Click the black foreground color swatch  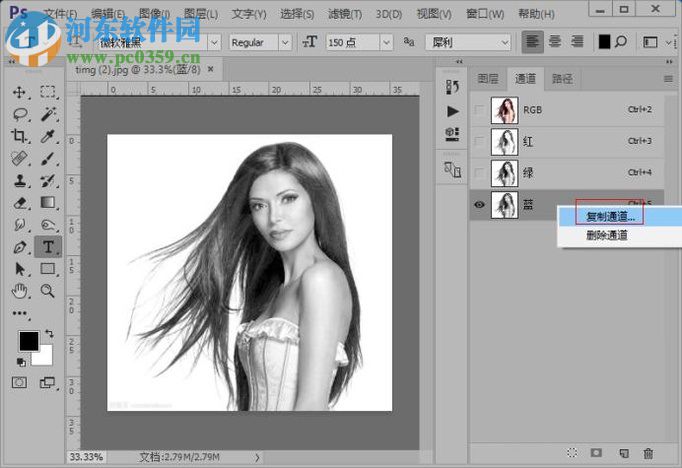(x=28, y=342)
